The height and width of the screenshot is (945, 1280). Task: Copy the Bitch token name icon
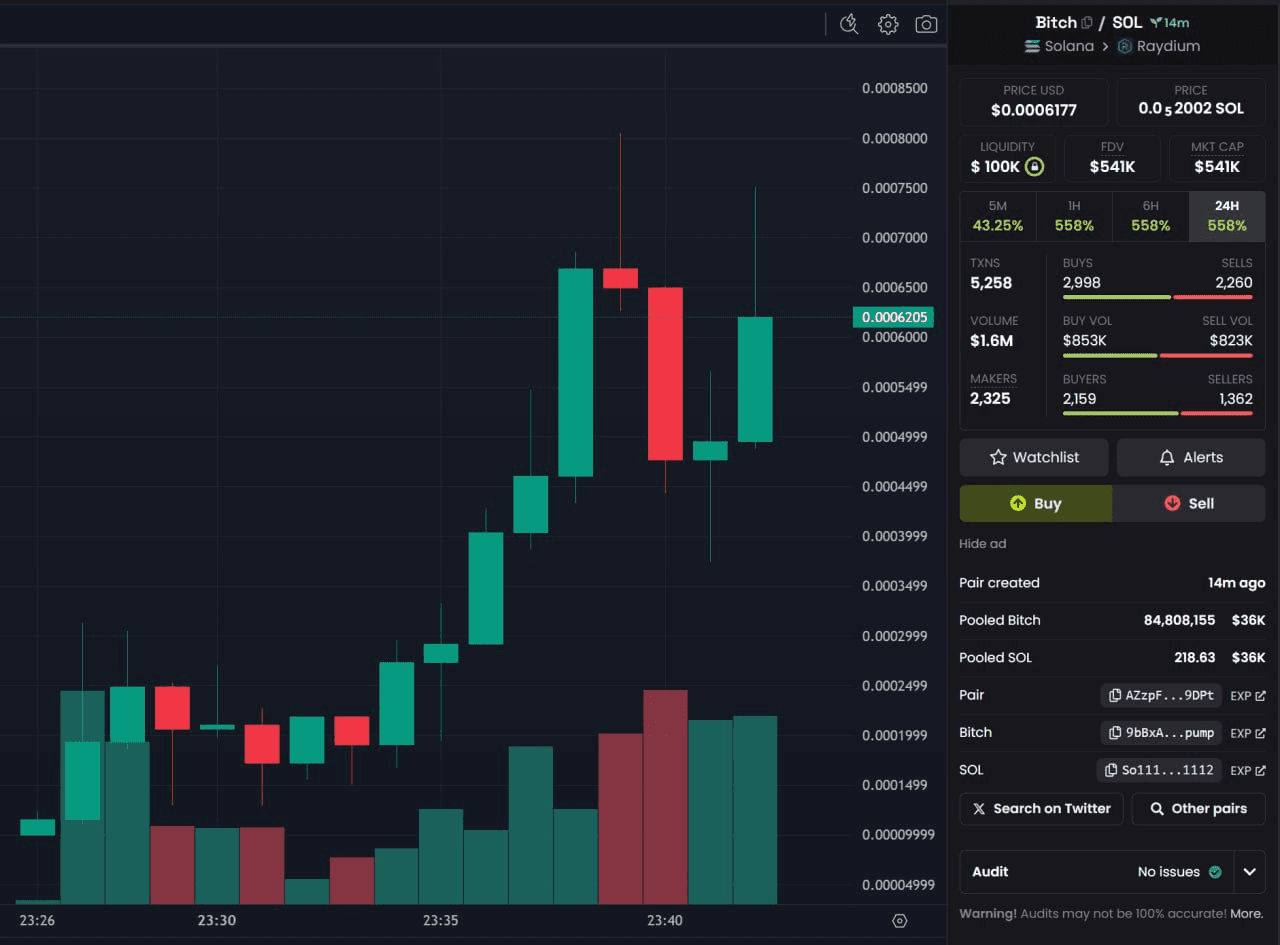[x=1087, y=22]
